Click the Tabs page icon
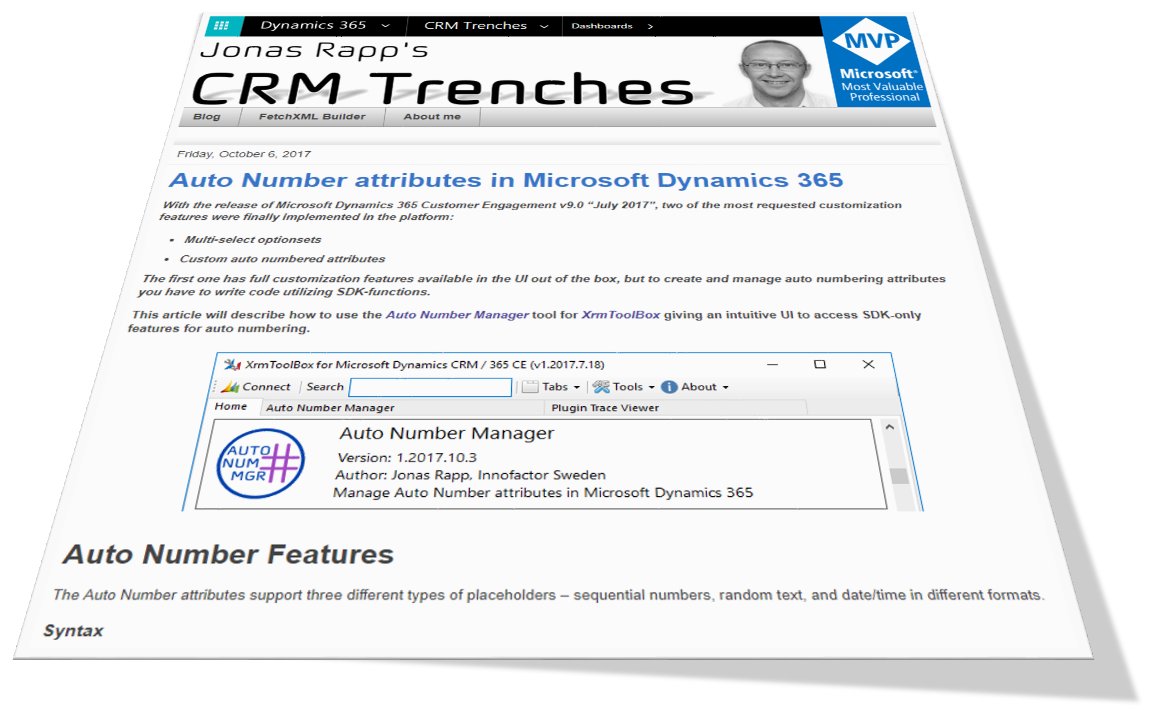The width and height of the screenshot is (1149, 712). [530, 387]
